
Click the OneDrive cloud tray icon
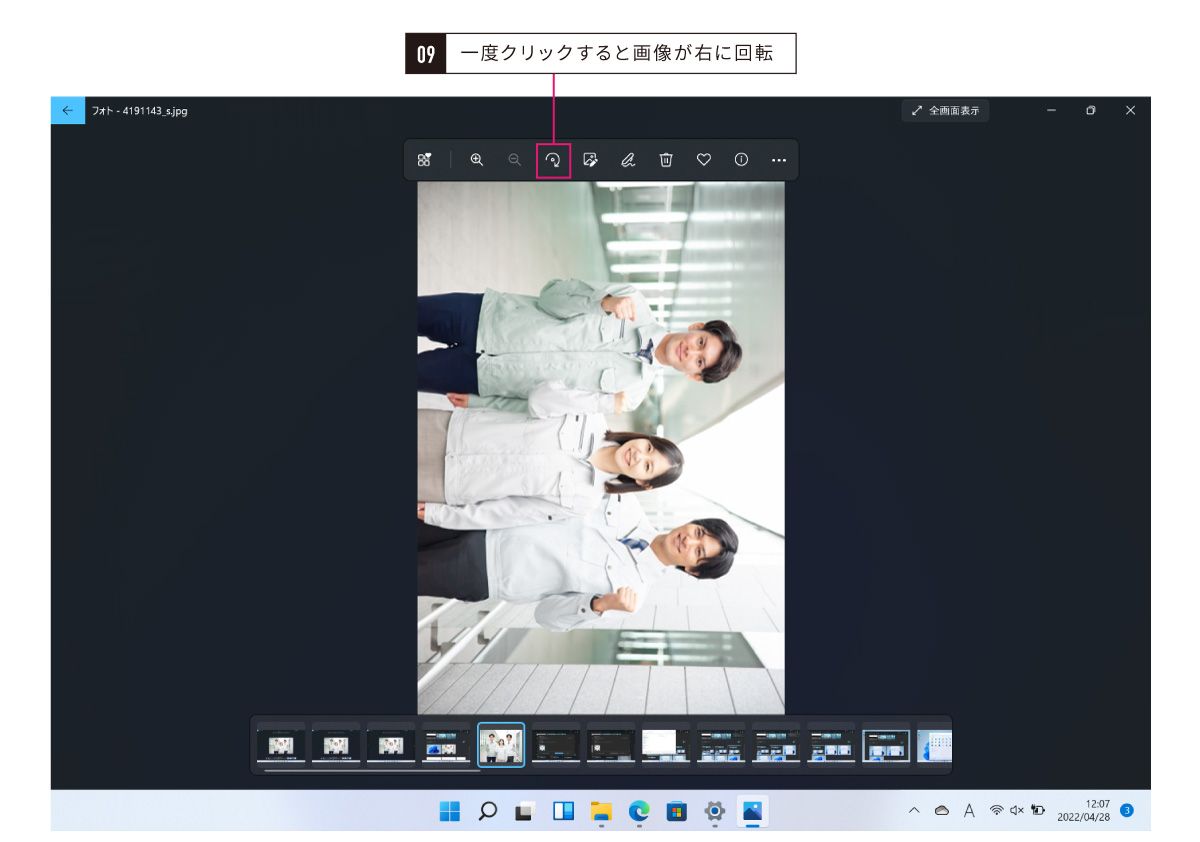click(x=941, y=811)
